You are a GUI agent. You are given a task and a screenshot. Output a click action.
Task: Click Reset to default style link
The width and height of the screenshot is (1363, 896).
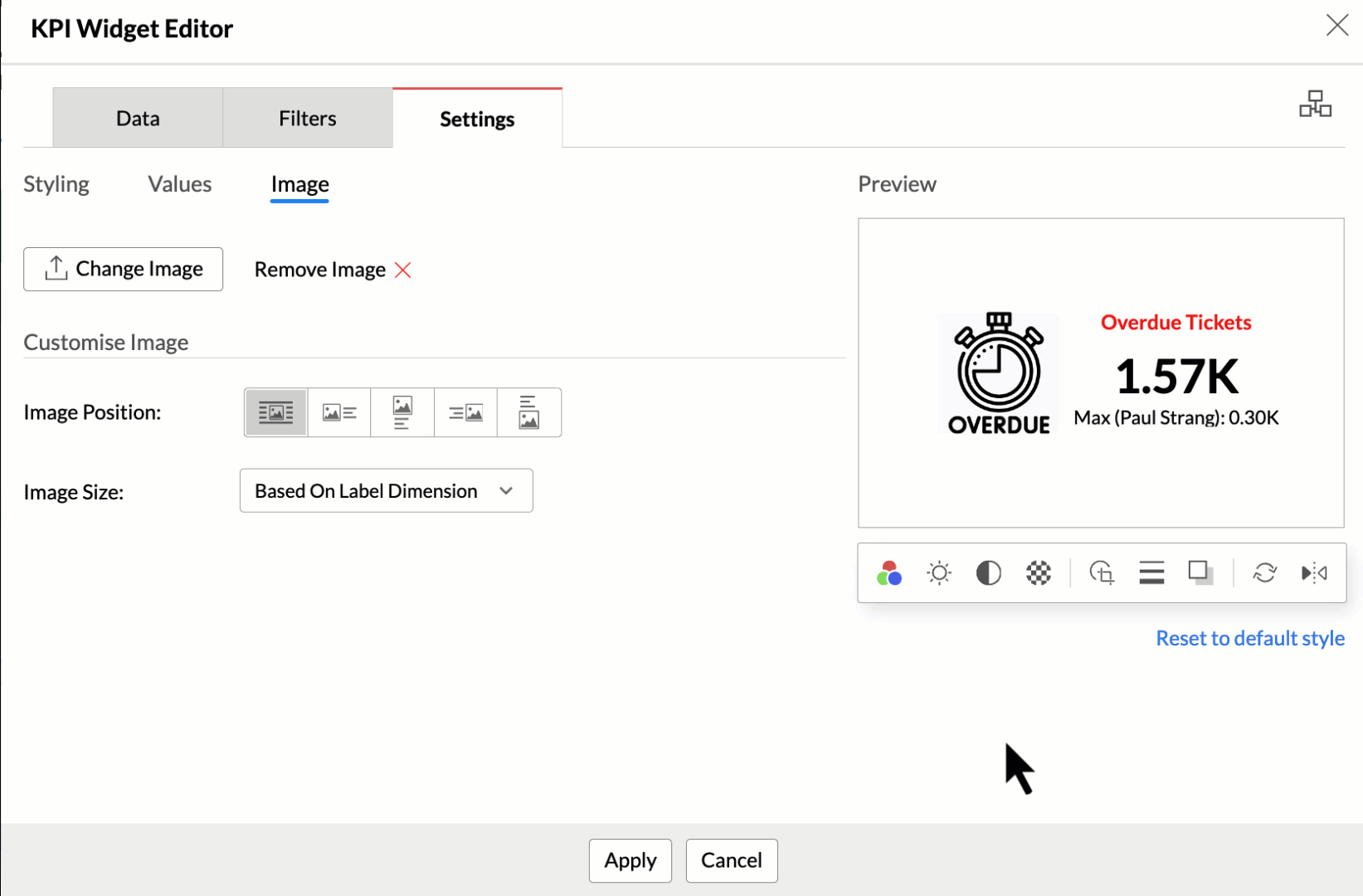click(x=1250, y=638)
